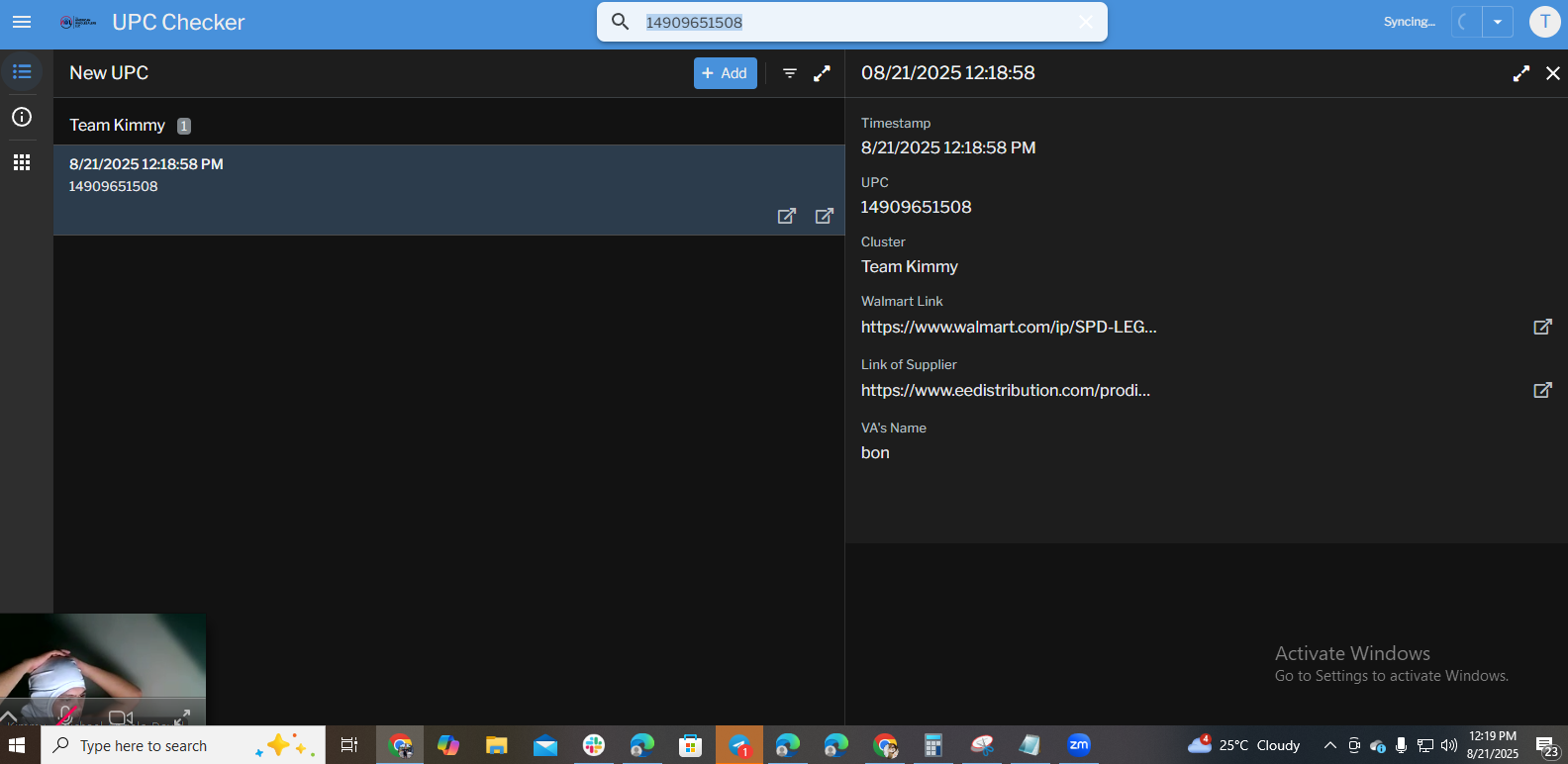Viewport: 1568px width, 764px height.
Task: Click the Add button
Action: 725,73
